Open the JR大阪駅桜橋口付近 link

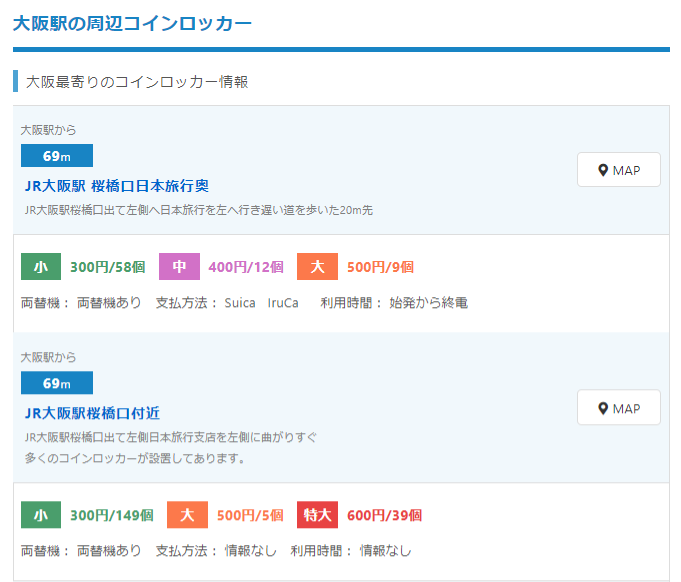click(92, 413)
